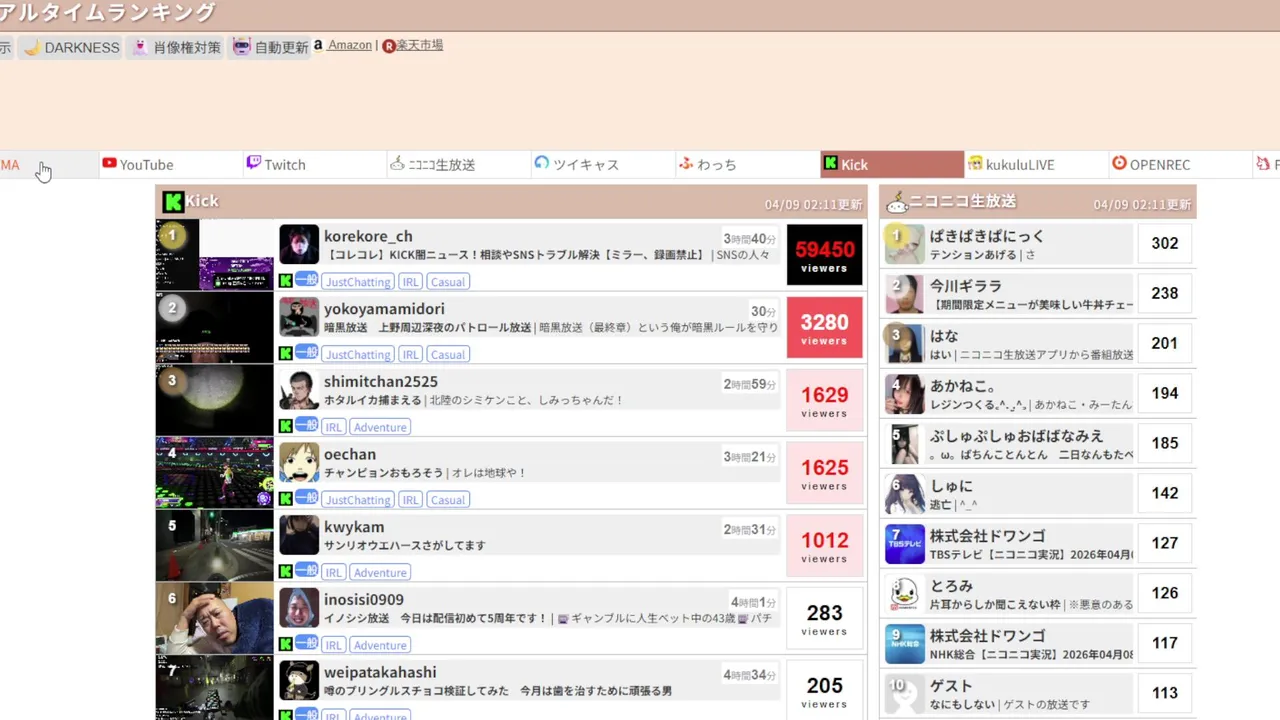Switch to the kukuluLIVE tab
The image size is (1280, 720).
click(1036, 165)
